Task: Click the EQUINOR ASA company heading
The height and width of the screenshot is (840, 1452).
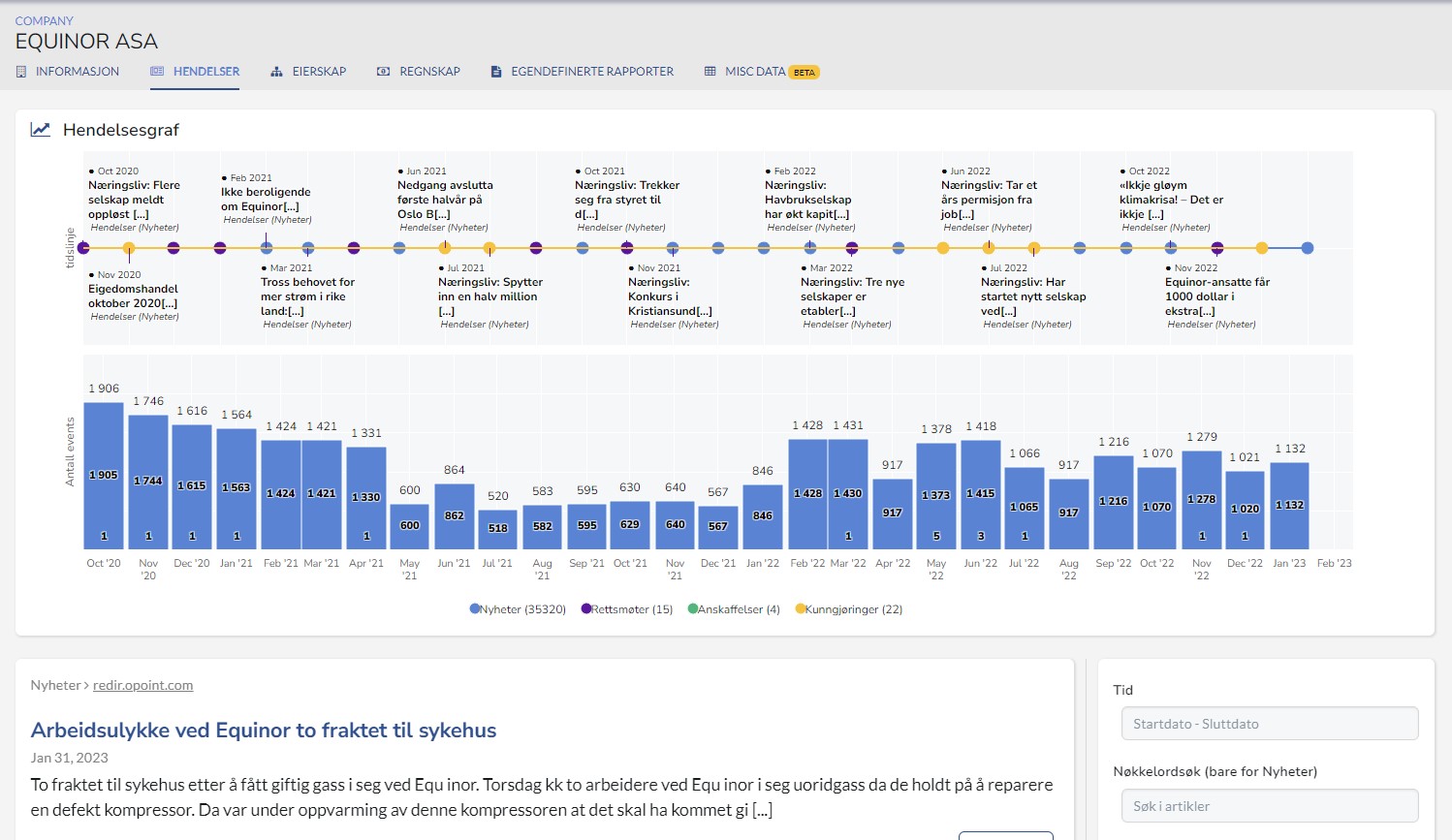Action: pos(86,42)
